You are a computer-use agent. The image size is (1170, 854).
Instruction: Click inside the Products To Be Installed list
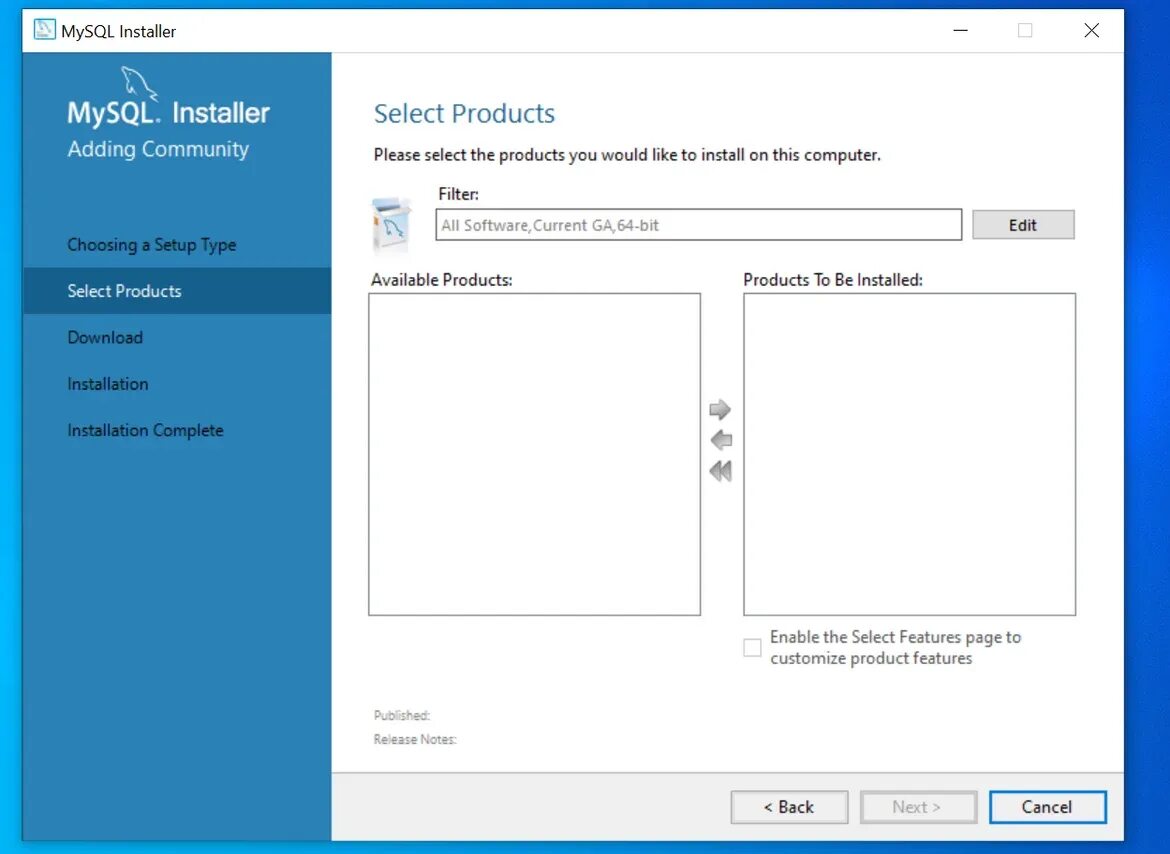coord(910,454)
